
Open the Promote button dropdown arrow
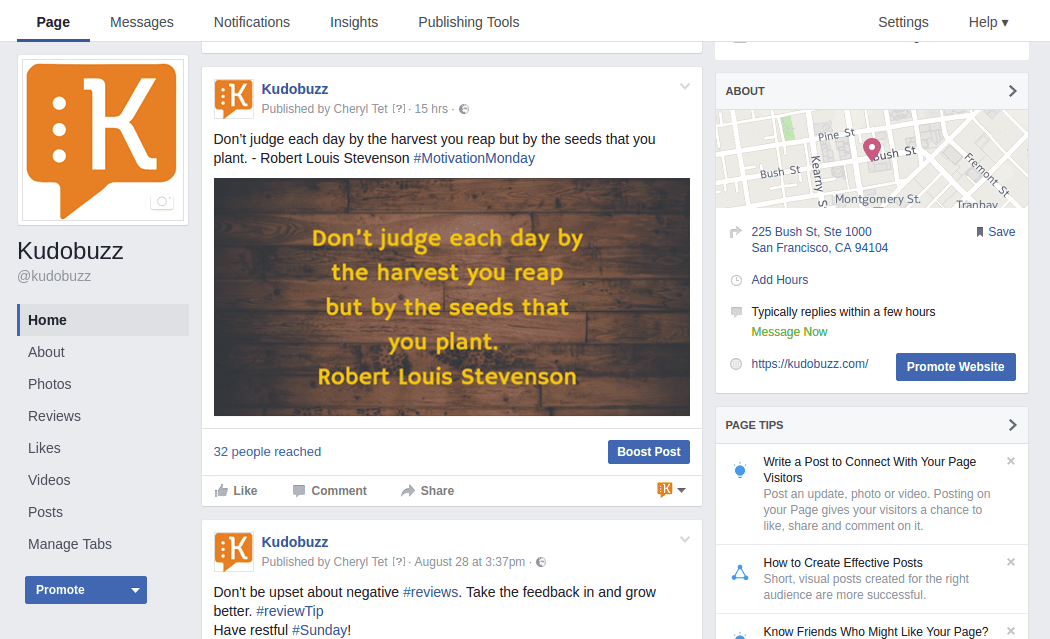(135, 590)
